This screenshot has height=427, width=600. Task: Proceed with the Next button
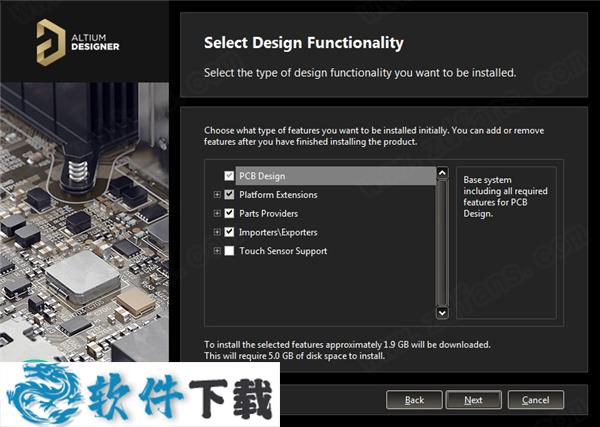[473, 400]
